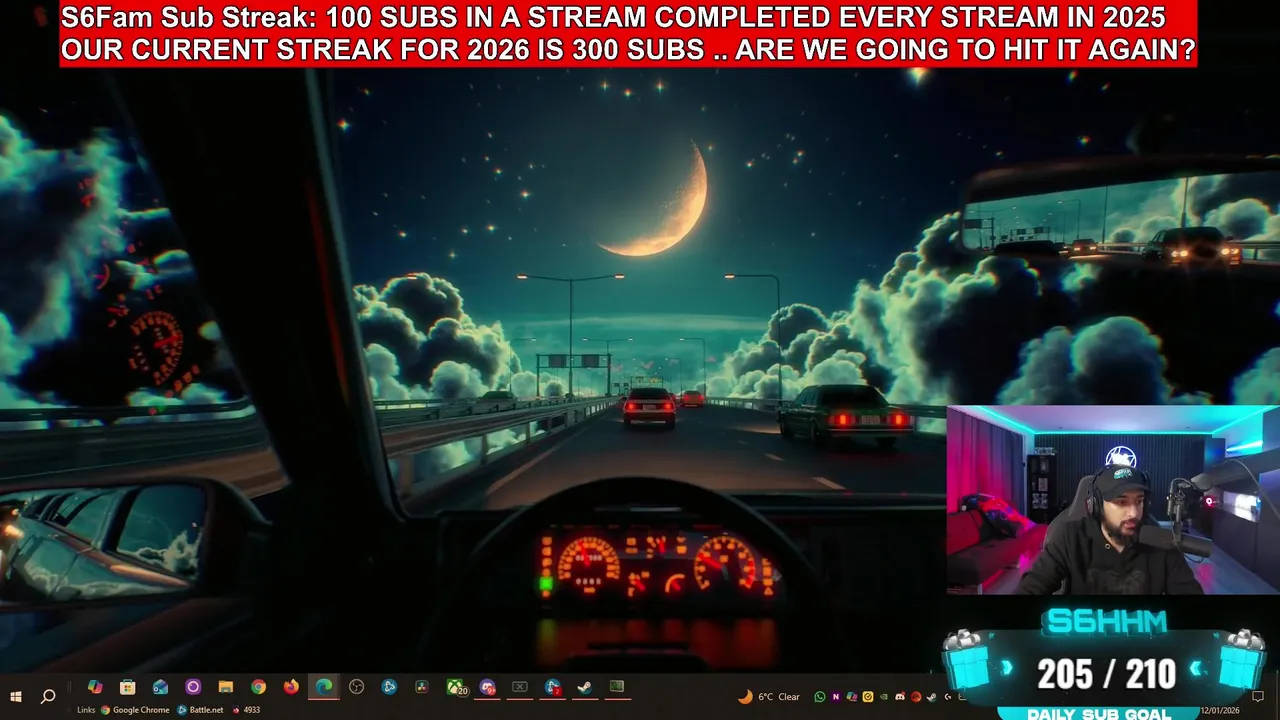
Task: Open Google Chrome link in Links toolbar
Action: point(135,710)
